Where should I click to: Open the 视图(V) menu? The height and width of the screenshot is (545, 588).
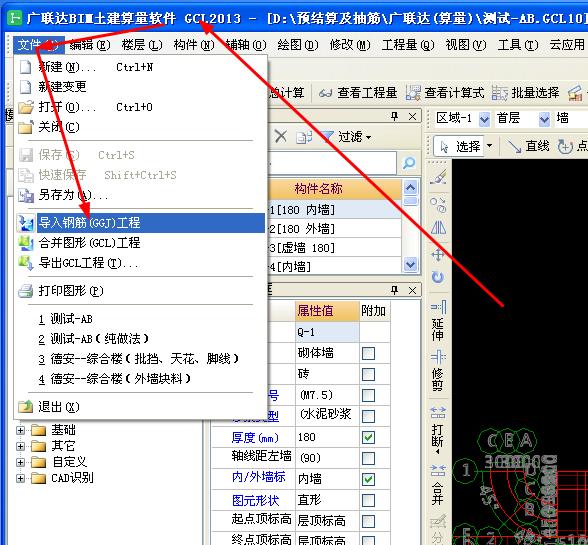point(466,45)
